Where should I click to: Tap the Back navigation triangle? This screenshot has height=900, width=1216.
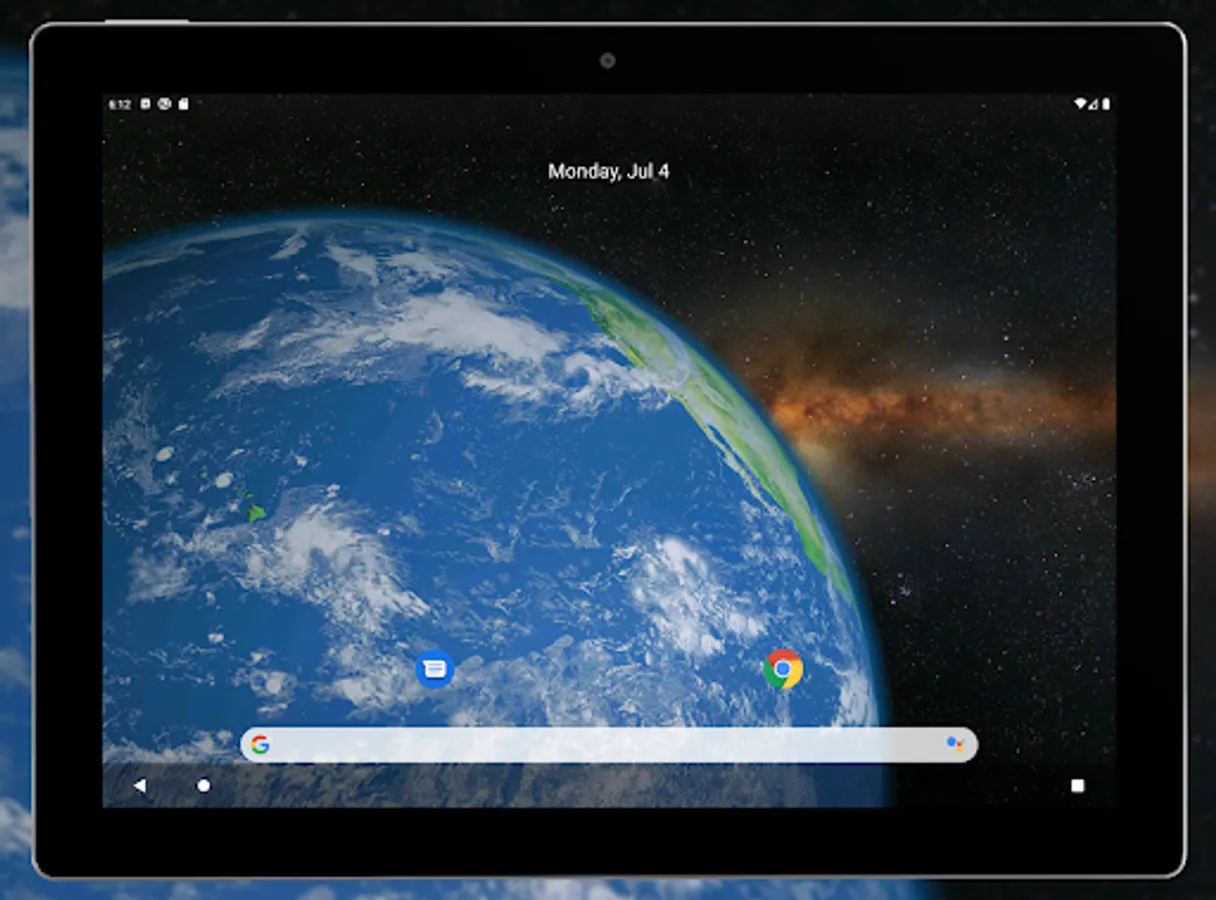pos(140,786)
